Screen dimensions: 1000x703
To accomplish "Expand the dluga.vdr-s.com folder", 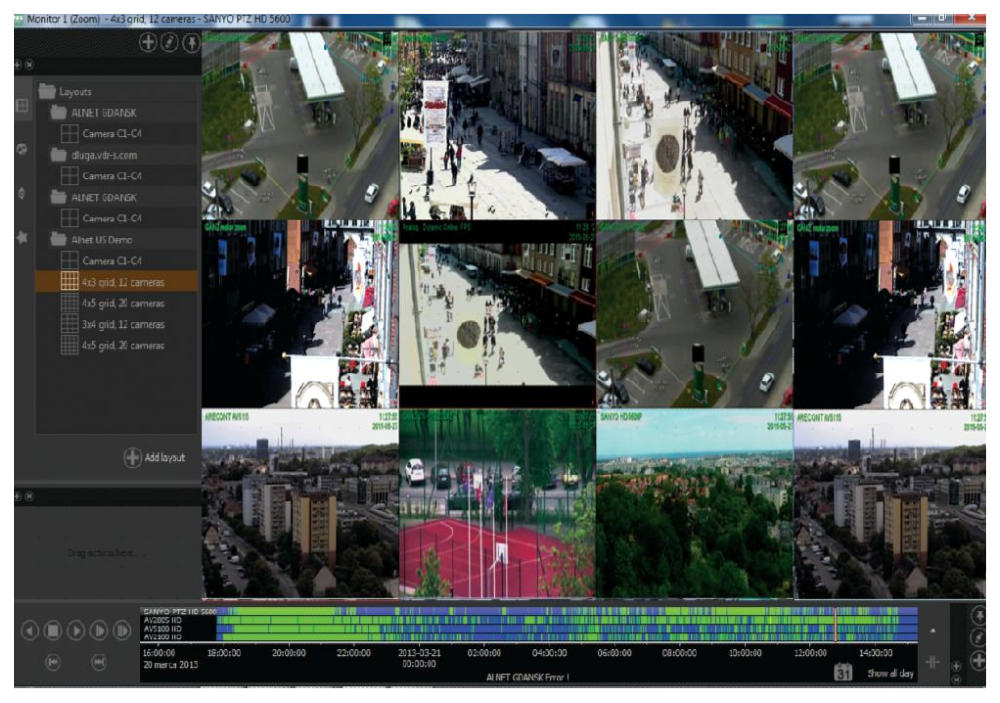I will click(x=58, y=155).
